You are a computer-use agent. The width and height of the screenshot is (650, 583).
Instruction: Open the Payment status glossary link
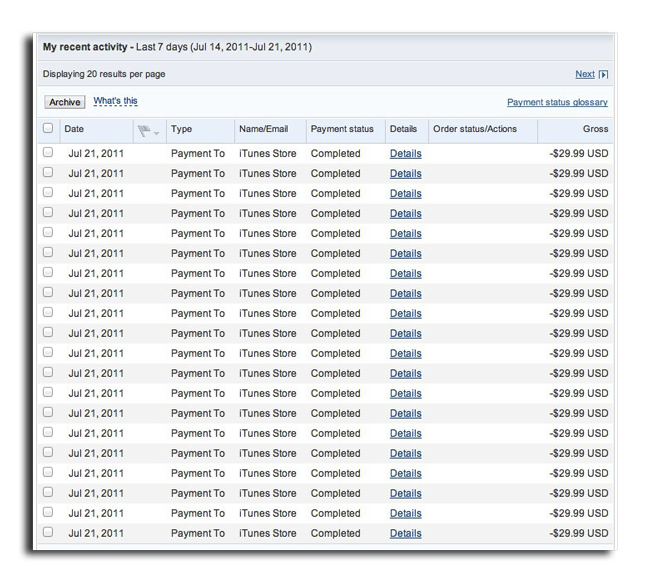(557, 102)
